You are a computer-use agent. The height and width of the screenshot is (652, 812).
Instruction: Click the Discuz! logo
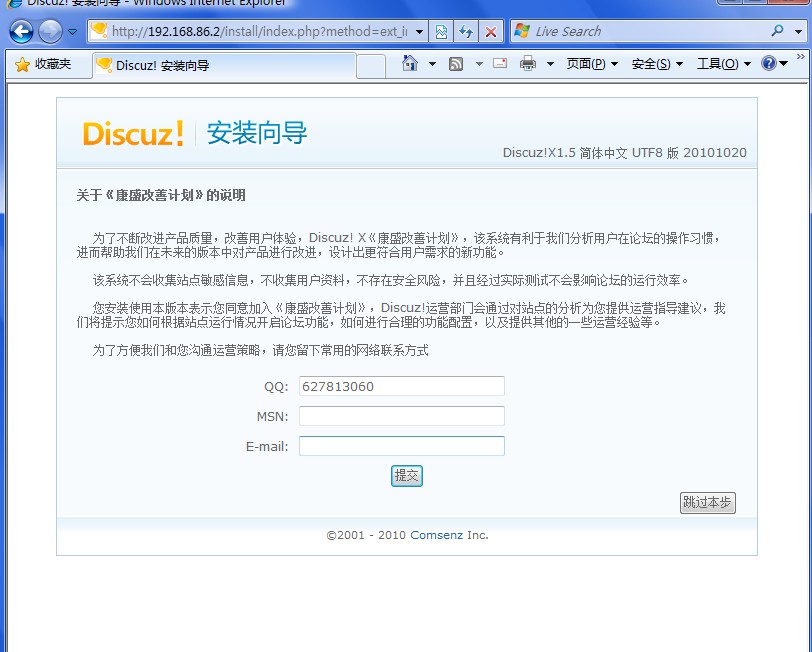click(133, 133)
